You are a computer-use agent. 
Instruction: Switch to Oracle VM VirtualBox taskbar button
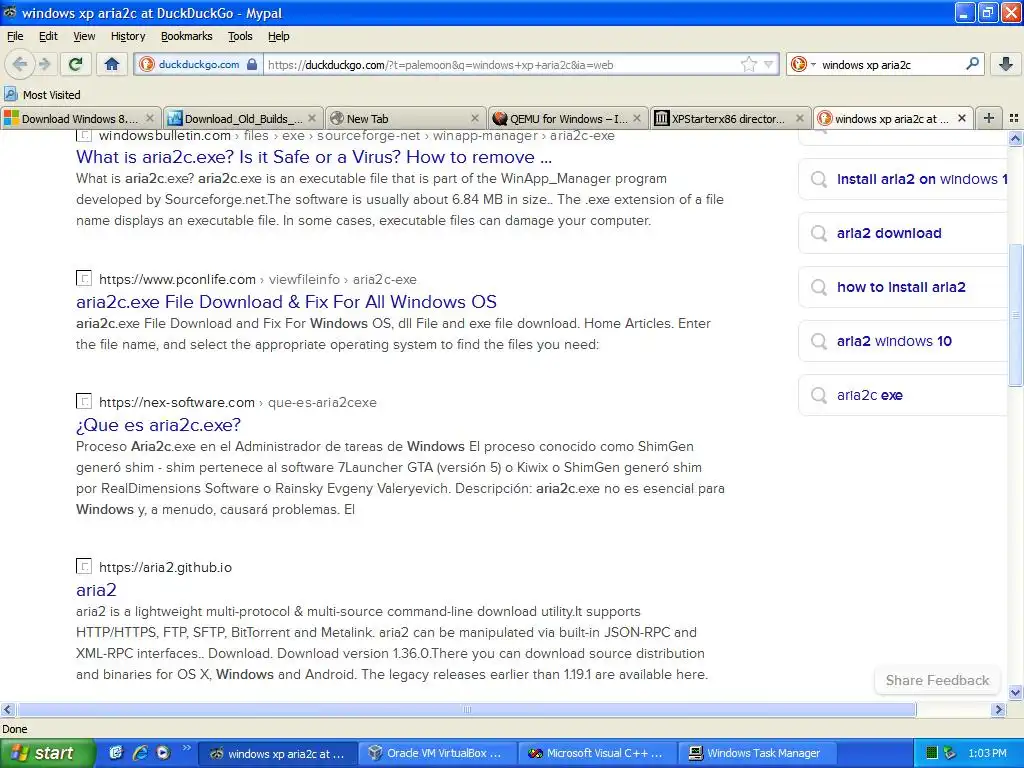coord(437,753)
